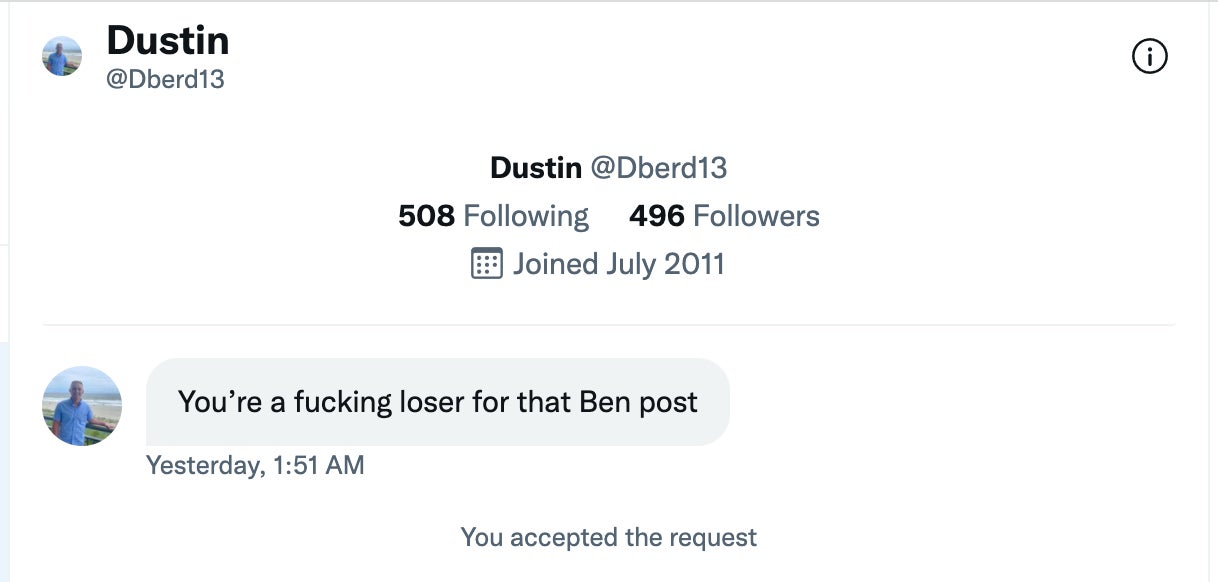Click the bold "Dustin" in the profile summary
Screen dimensions: 1218x582
click(535, 168)
